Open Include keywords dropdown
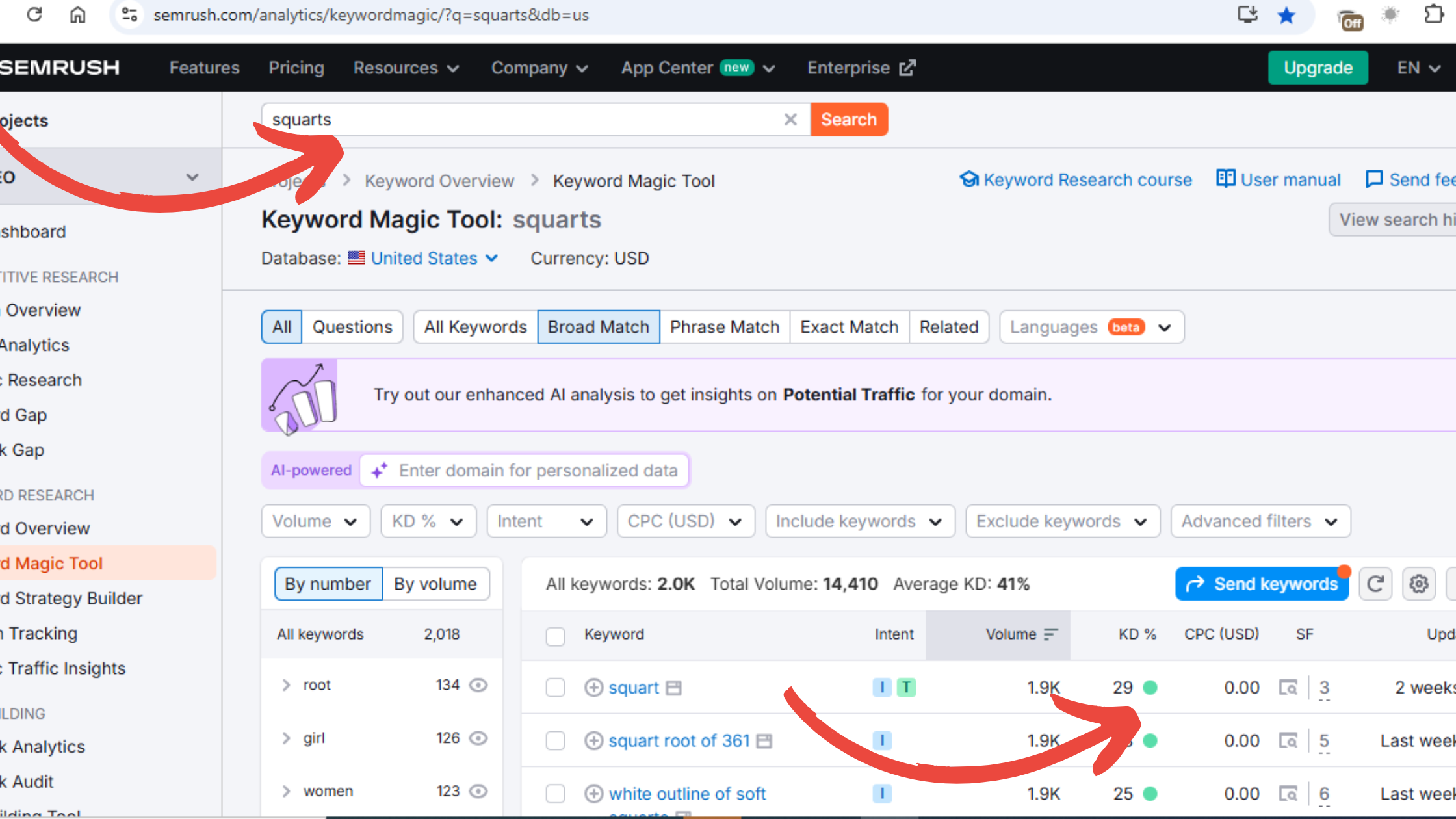Screen dimensions: 1456x819 860,521
